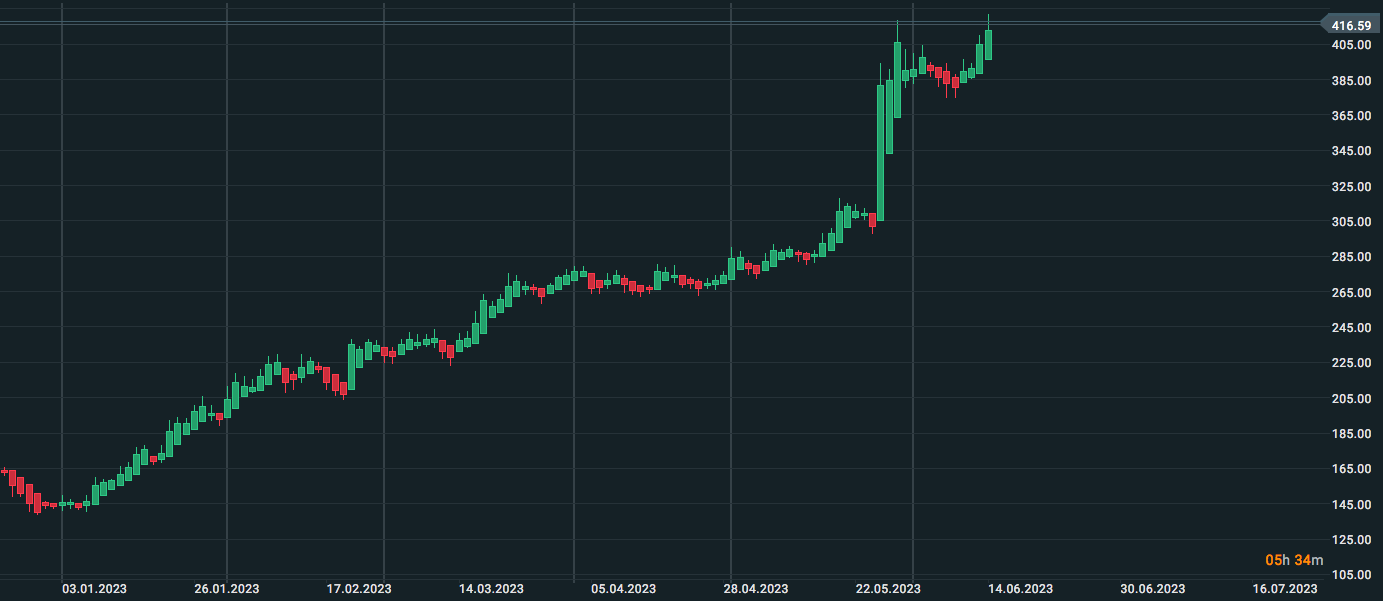This screenshot has width=1383, height=601.
Task: Click the 05h 34m candle countdown timer
Action: click(x=1294, y=559)
